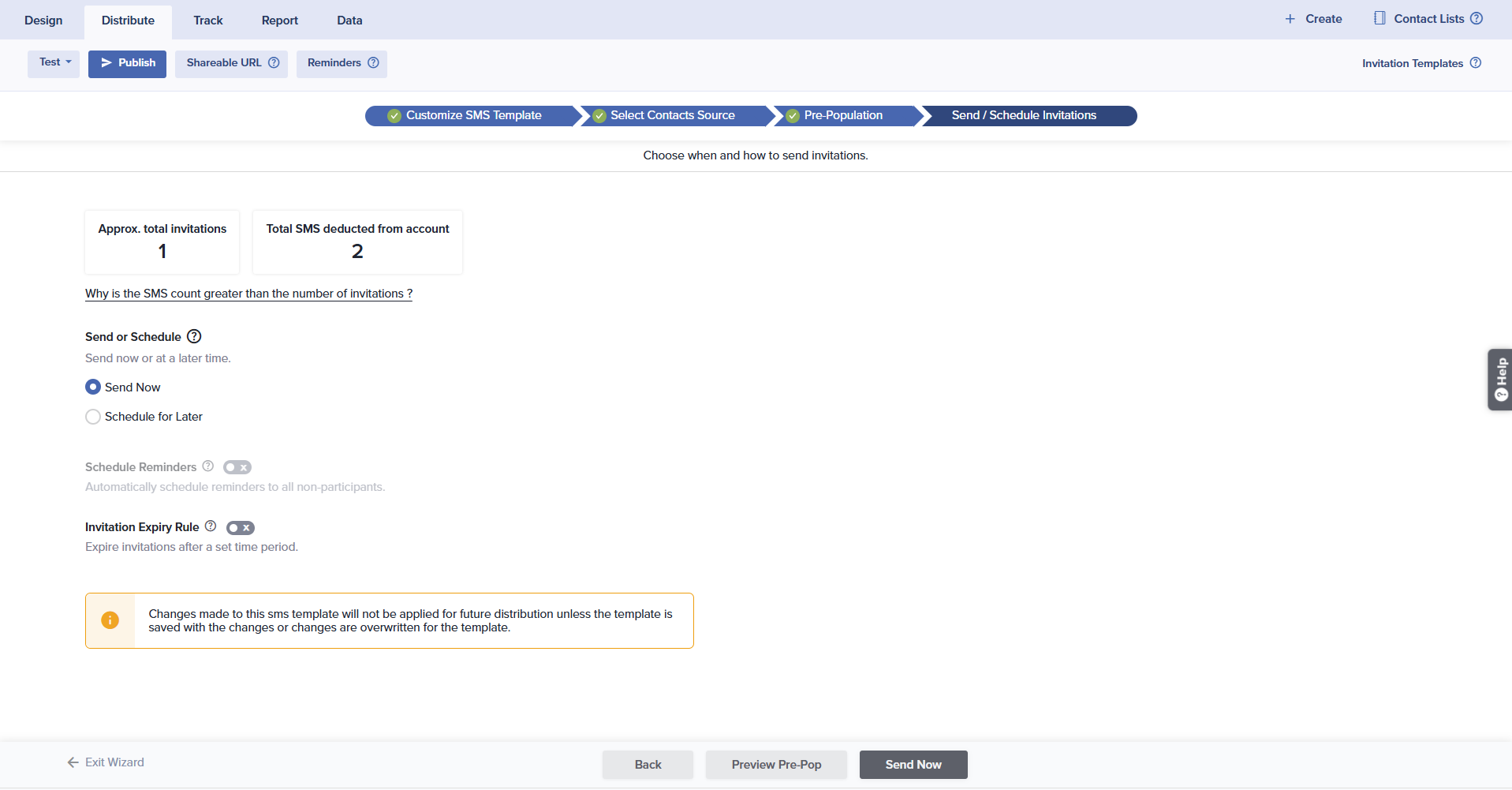Viewport: 1512px width, 790px height.
Task: Click the help icon next to Contact Lists
Action: [x=1477, y=19]
